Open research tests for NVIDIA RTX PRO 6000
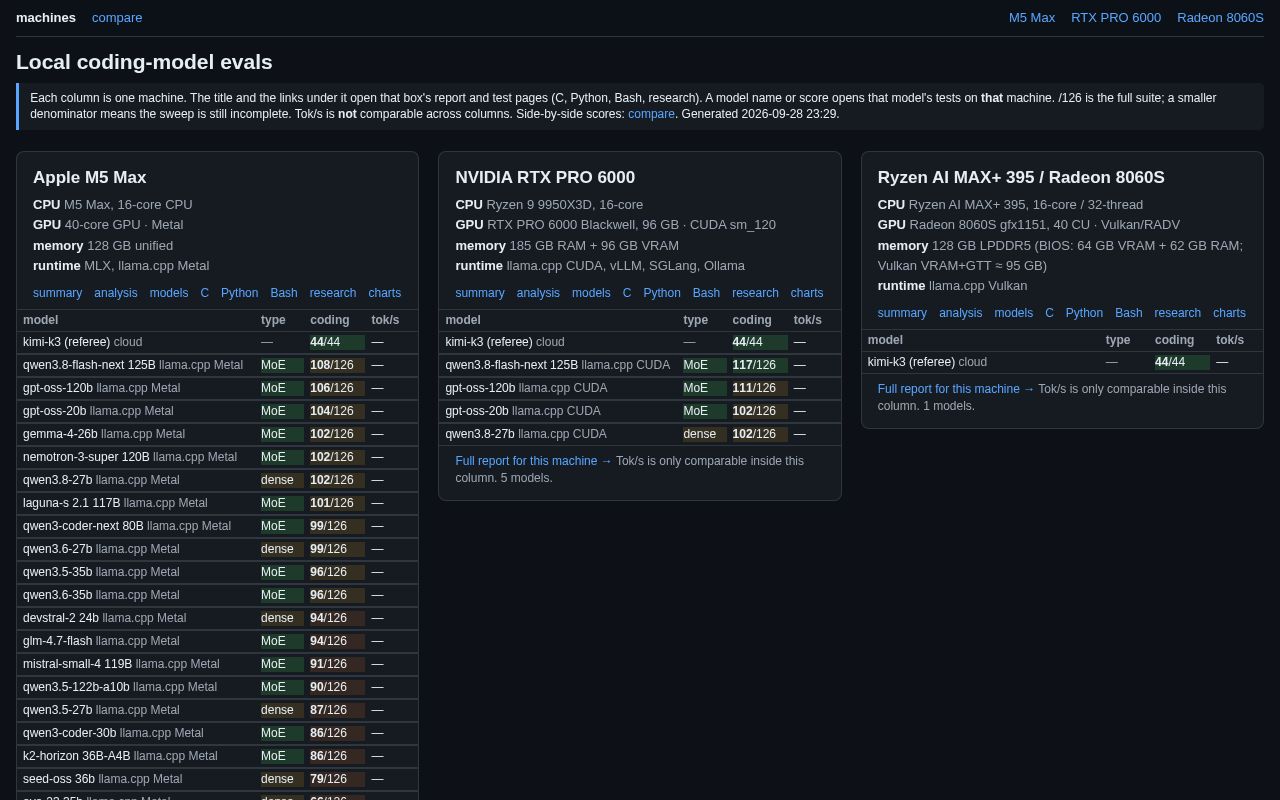 point(755,293)
